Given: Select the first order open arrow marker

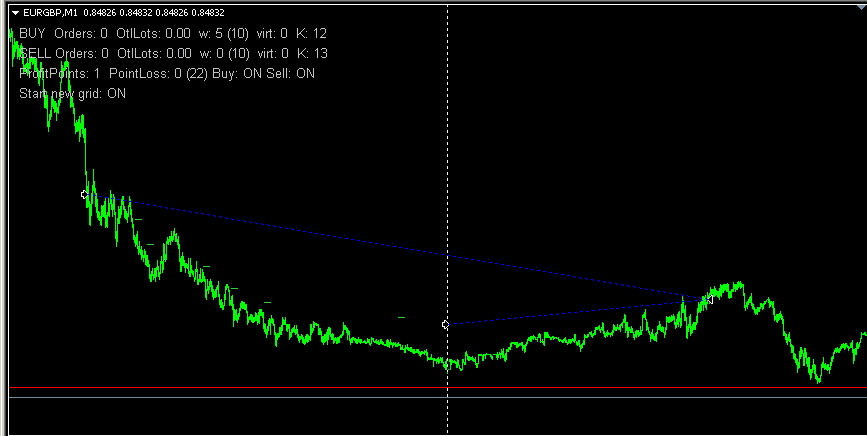Looking at the screenshot, I should click(84, 195).
